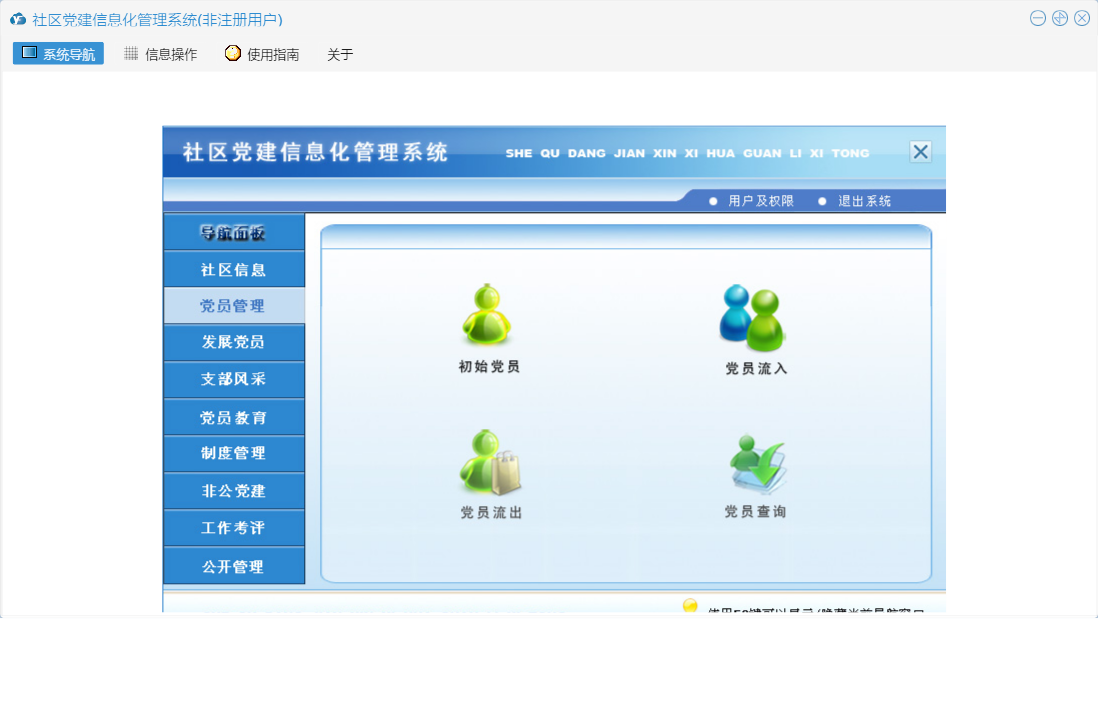The image size is (1098, 719).
Task: Close the inner navigation panel with X
Action: tap(920, 151)
